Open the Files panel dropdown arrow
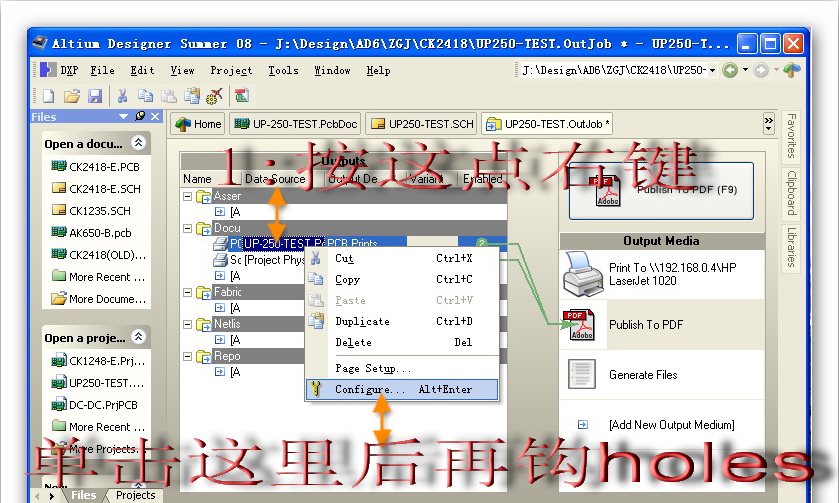This screenshot has width=839, height=503. 124,116
